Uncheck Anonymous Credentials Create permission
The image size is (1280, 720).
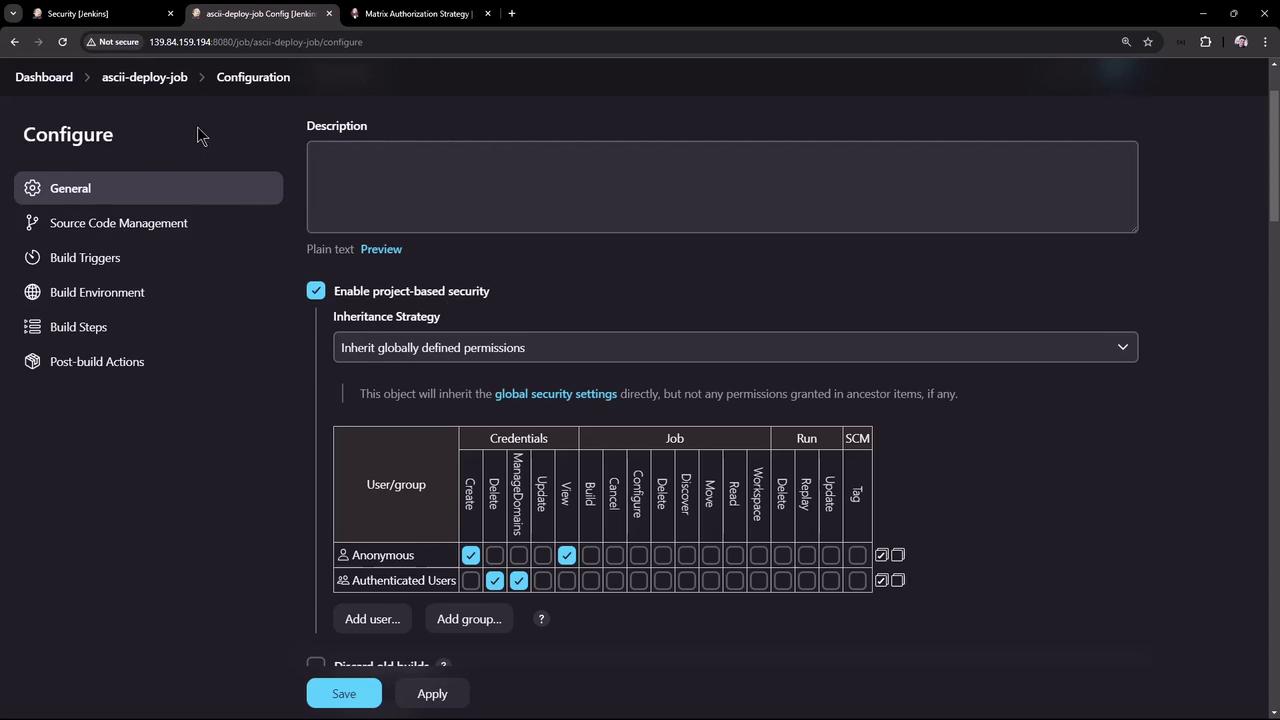point(471,555)
